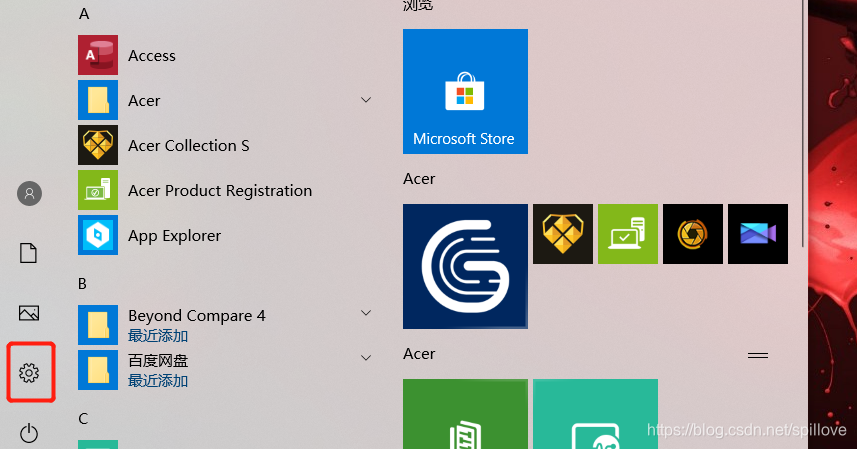Jump to letter A section header
The width and height of the screenshot is (857, 449).
(x=84, y=14)
